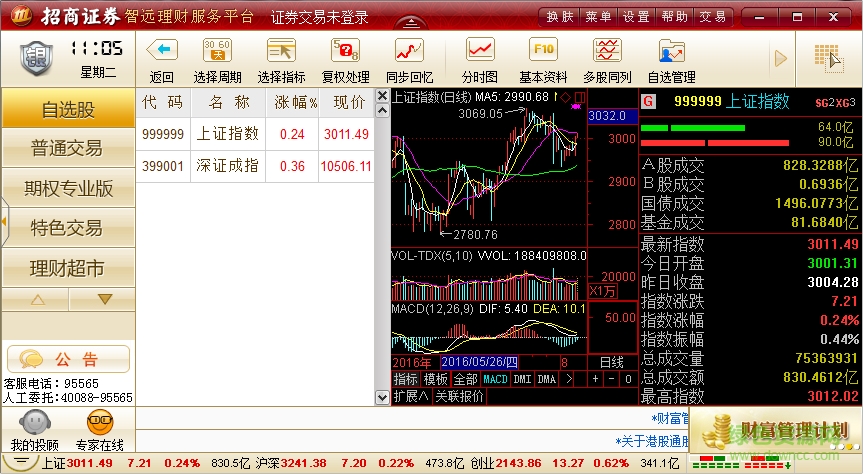Expand the 扩展∧ panel below chart
Image resolution: width=863 pixels, height=474 pixels.
(411, 396)
